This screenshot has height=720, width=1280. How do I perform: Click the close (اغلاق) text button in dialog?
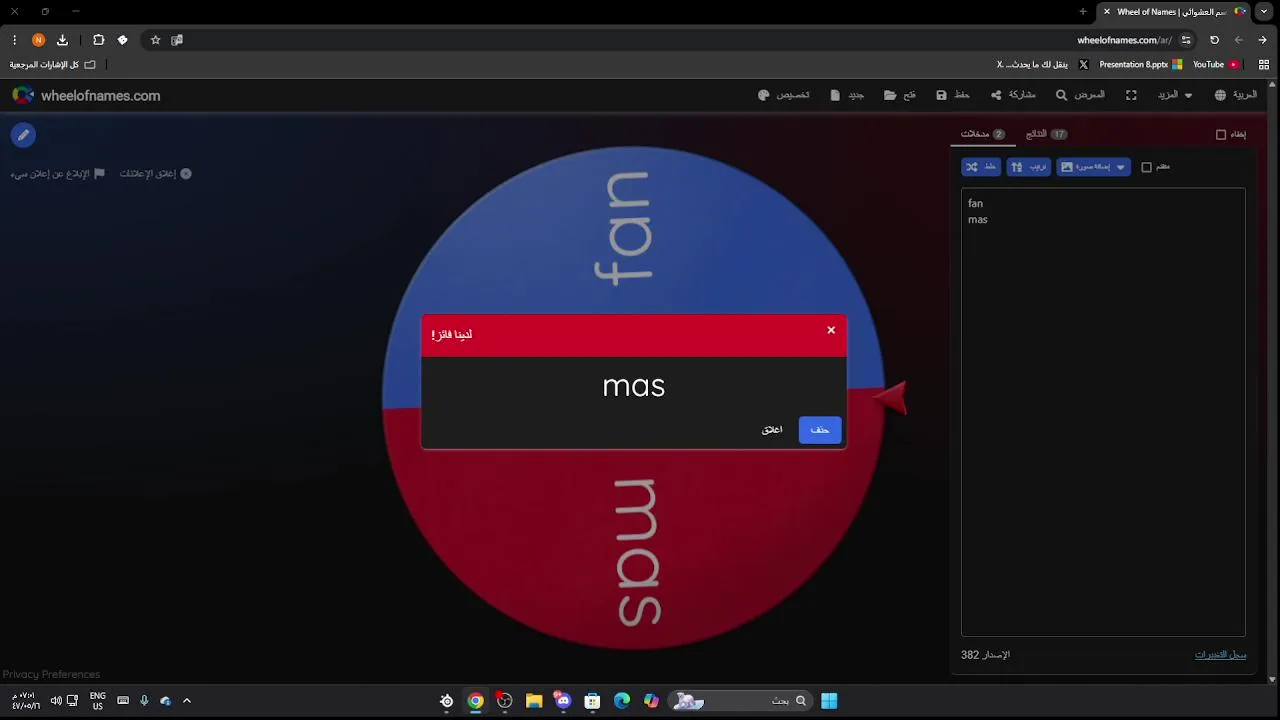(x=772, y=430)
